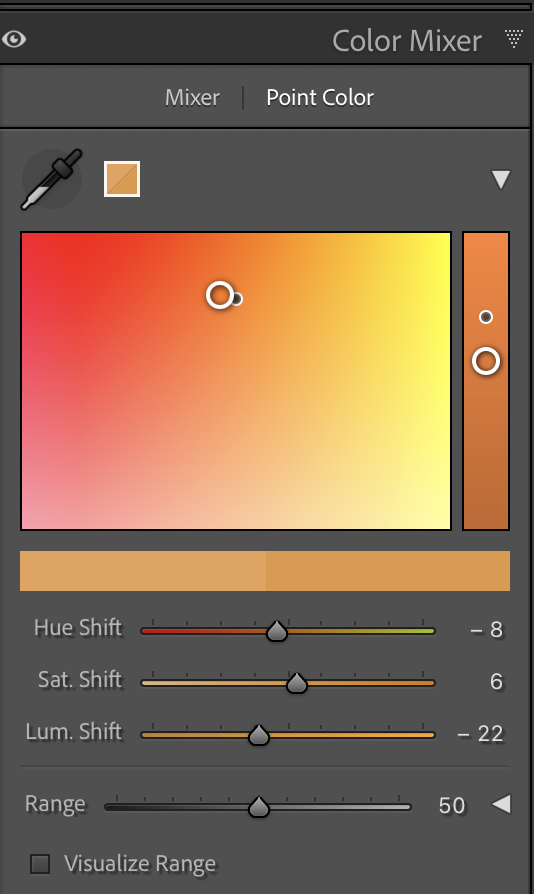The width and height of the screenshot is (534, 894).
Task: Toggle the Color Mixer panel visibility eye
Action: point(14,39)
